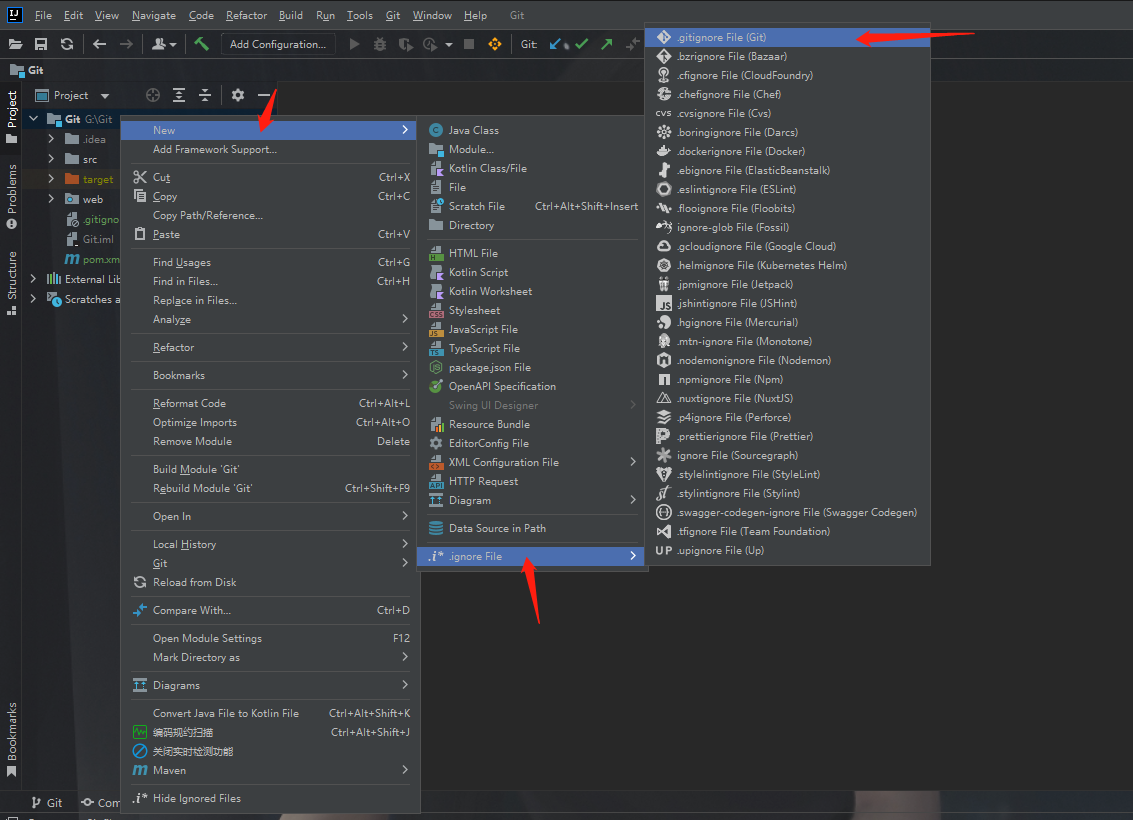
Task: Expand the Local History submenu
Action: [270, 544]
